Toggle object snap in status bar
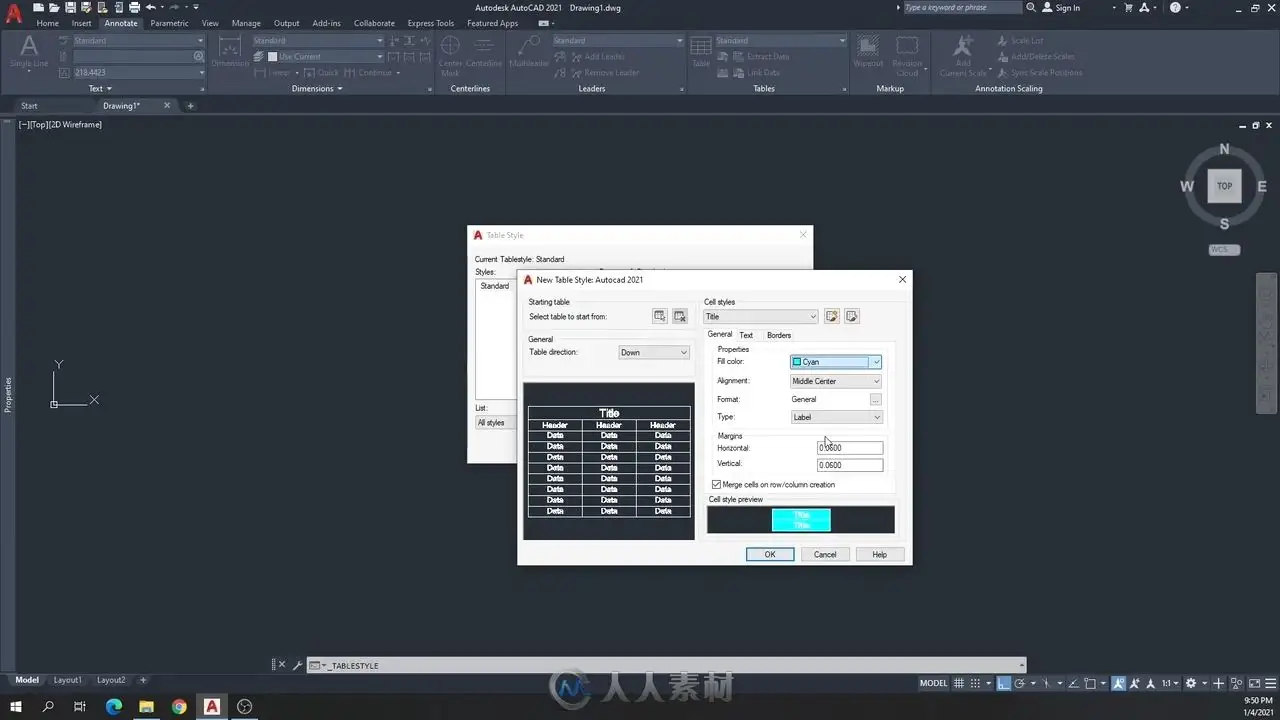Viewport: 1280px width, 720px height. point(1090,683)
